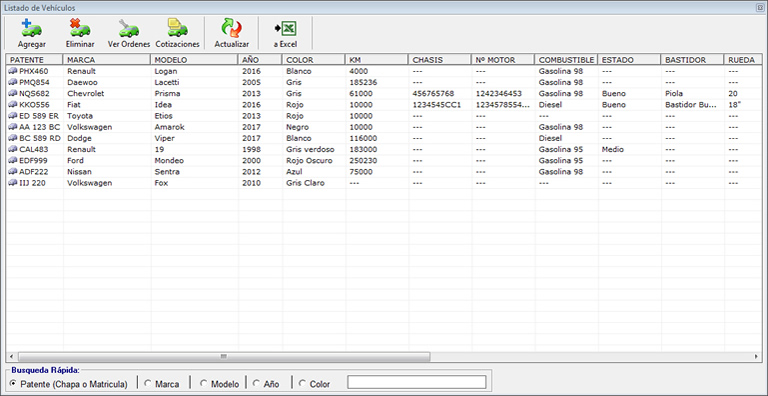Select the Marca search radio button
Image resolution: width=768 pixels, height=396 pixels.
pos(147,384)
